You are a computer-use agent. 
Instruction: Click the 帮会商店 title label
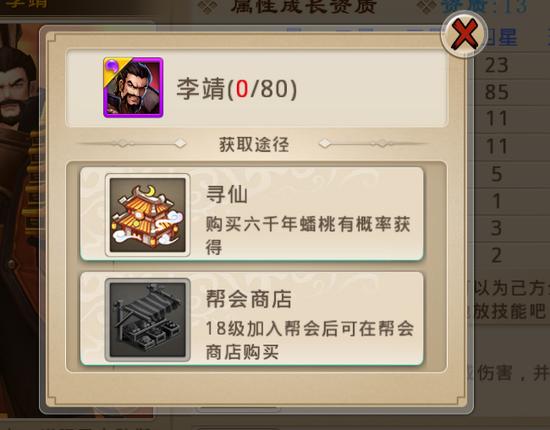249,299
